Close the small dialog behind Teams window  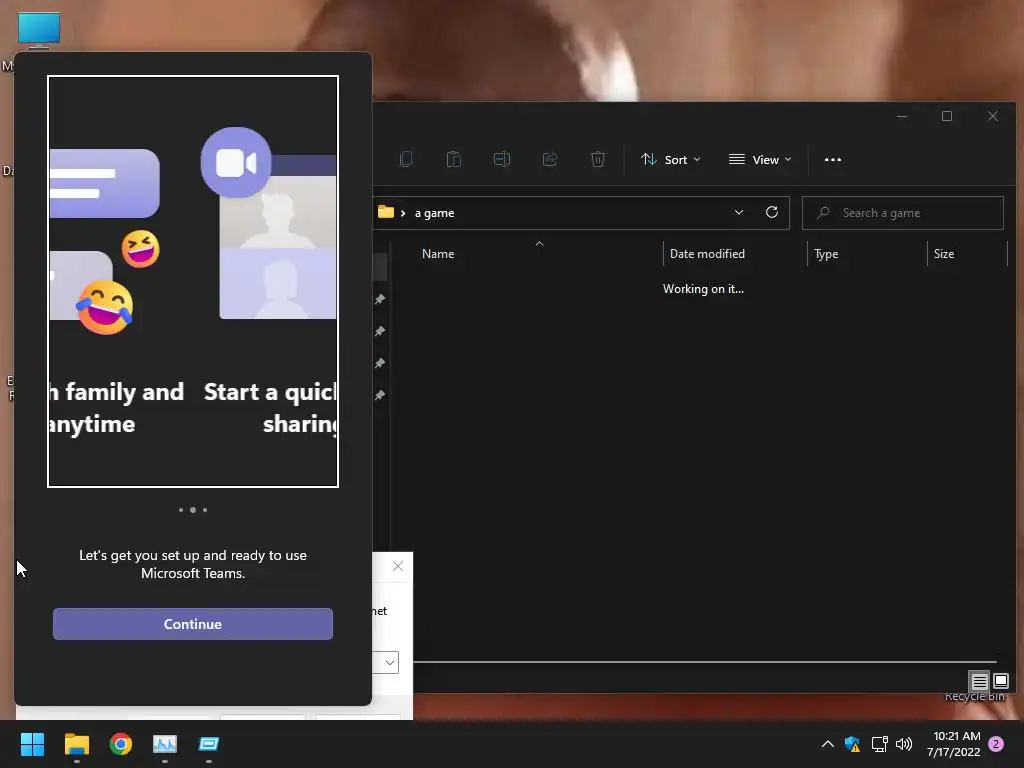398,566
